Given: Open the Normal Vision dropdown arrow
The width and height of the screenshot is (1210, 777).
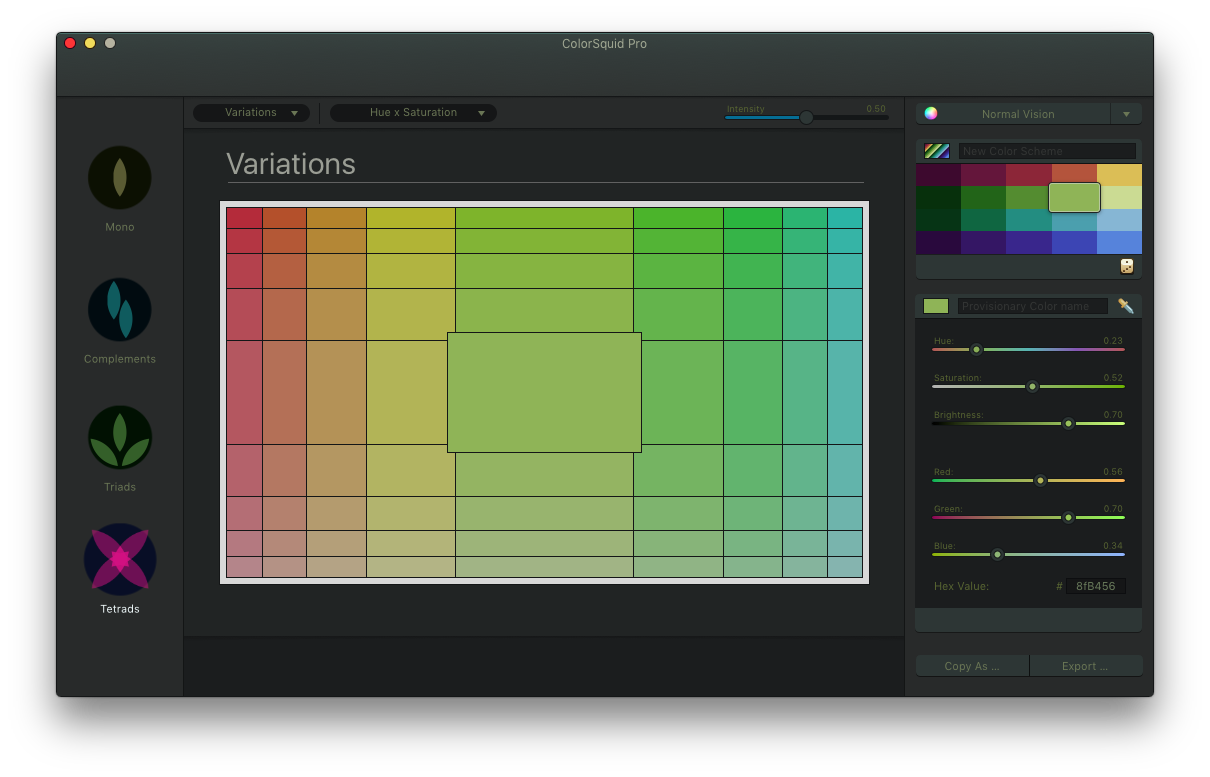Looking at the screenshot, I should (x=1126, y=114).
